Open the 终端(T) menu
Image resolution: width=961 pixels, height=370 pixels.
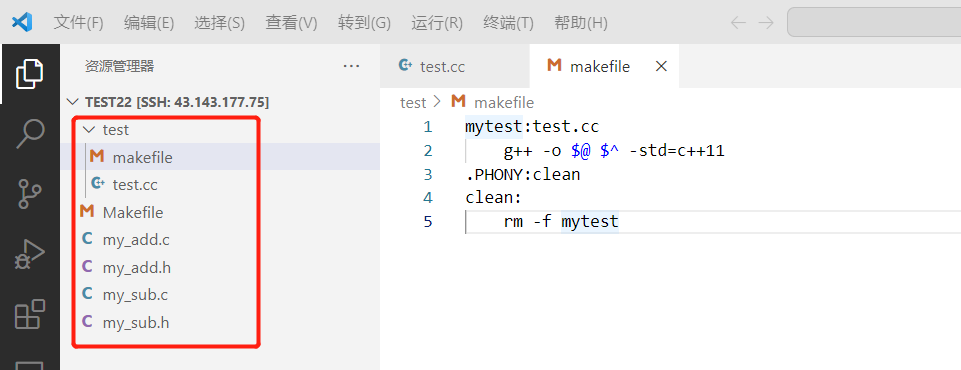[508, 23]
